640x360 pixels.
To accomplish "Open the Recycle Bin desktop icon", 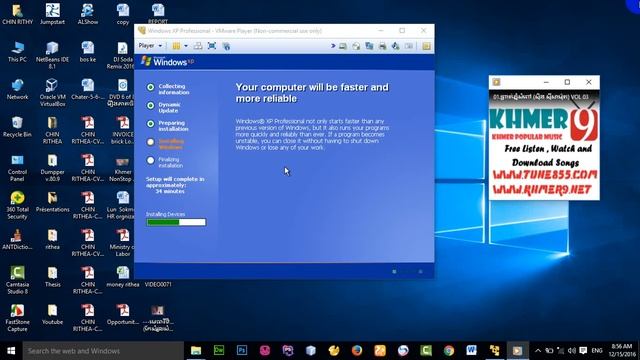I will pos(17,127).
